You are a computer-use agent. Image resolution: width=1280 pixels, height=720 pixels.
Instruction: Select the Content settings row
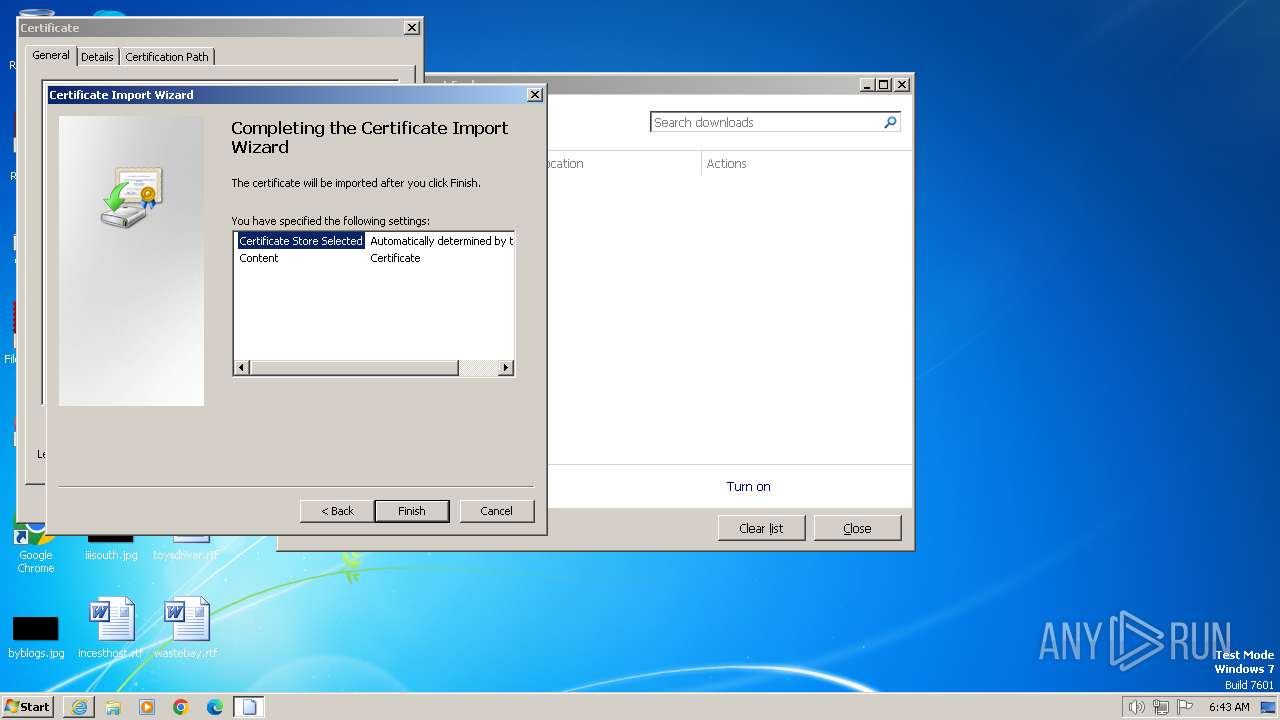pos(374,258)
